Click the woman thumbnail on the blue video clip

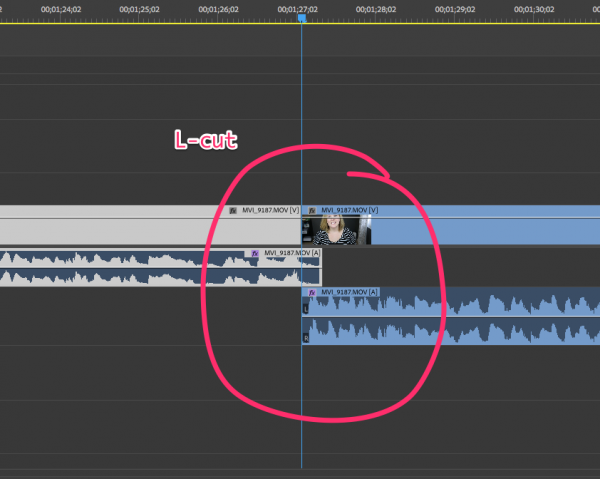tap(336, 230)
